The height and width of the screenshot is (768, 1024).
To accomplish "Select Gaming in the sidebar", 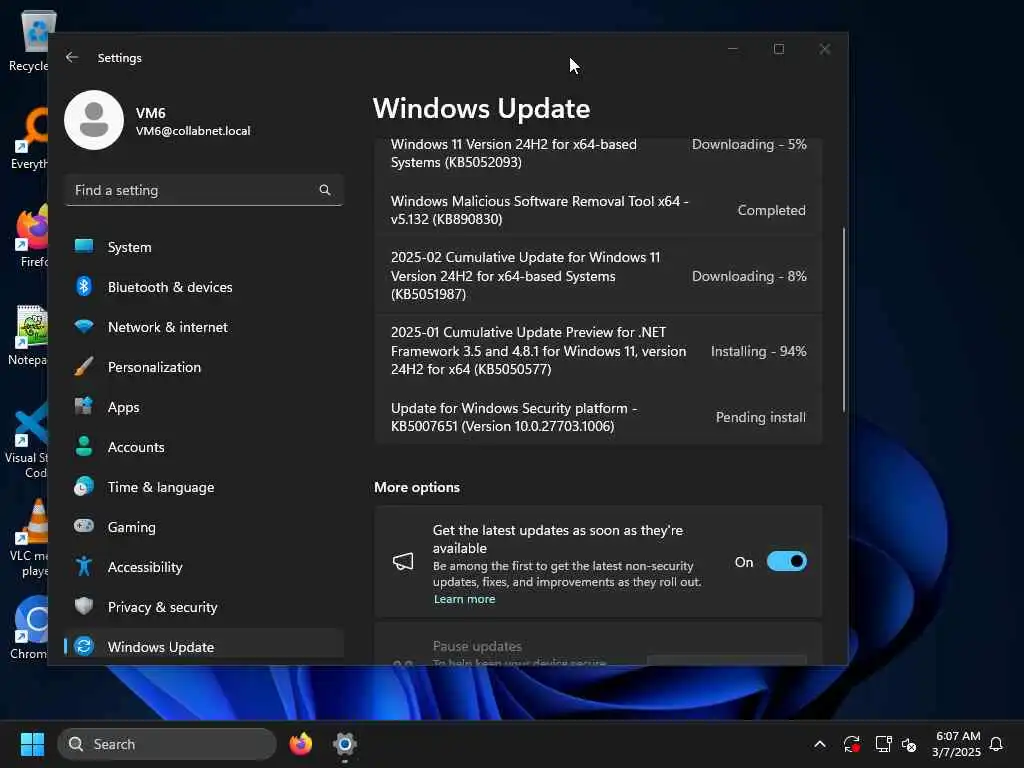I will (204, 527).
